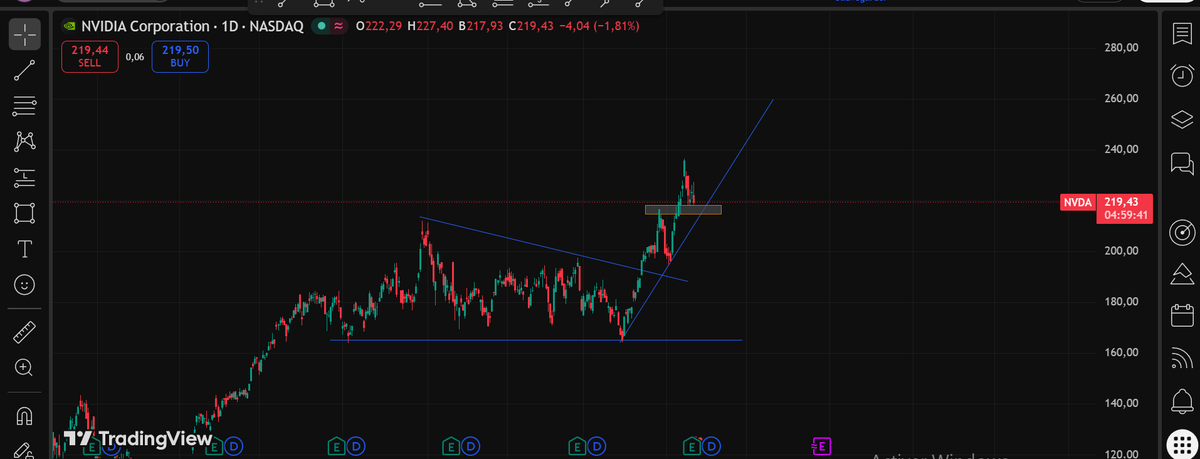The width and height of the screenshot is (1200, 459).
Task: Open the calendar panel
Action: click(1181, 317)
